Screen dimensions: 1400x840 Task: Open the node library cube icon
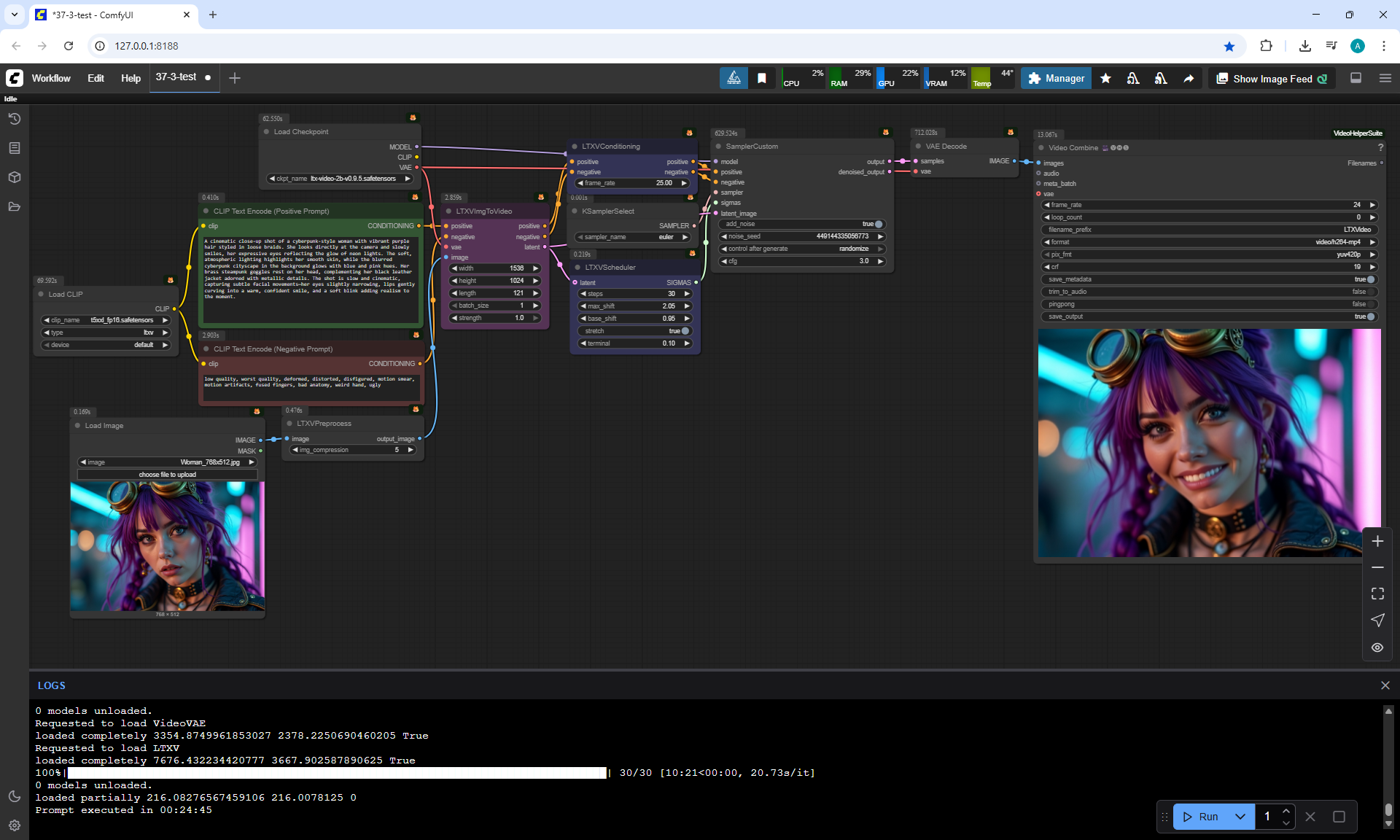tap(15, 177)
